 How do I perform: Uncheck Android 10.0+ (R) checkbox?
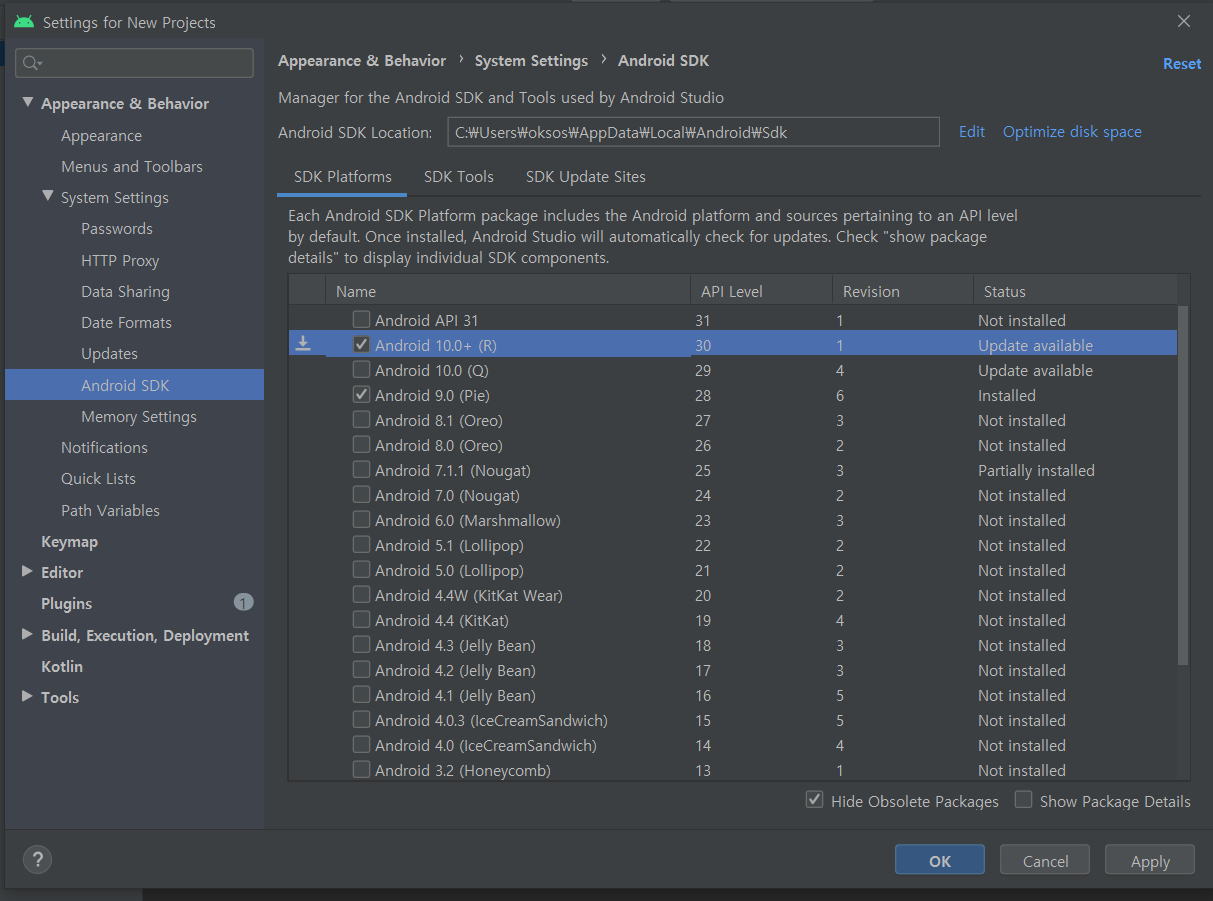[361, 345]
